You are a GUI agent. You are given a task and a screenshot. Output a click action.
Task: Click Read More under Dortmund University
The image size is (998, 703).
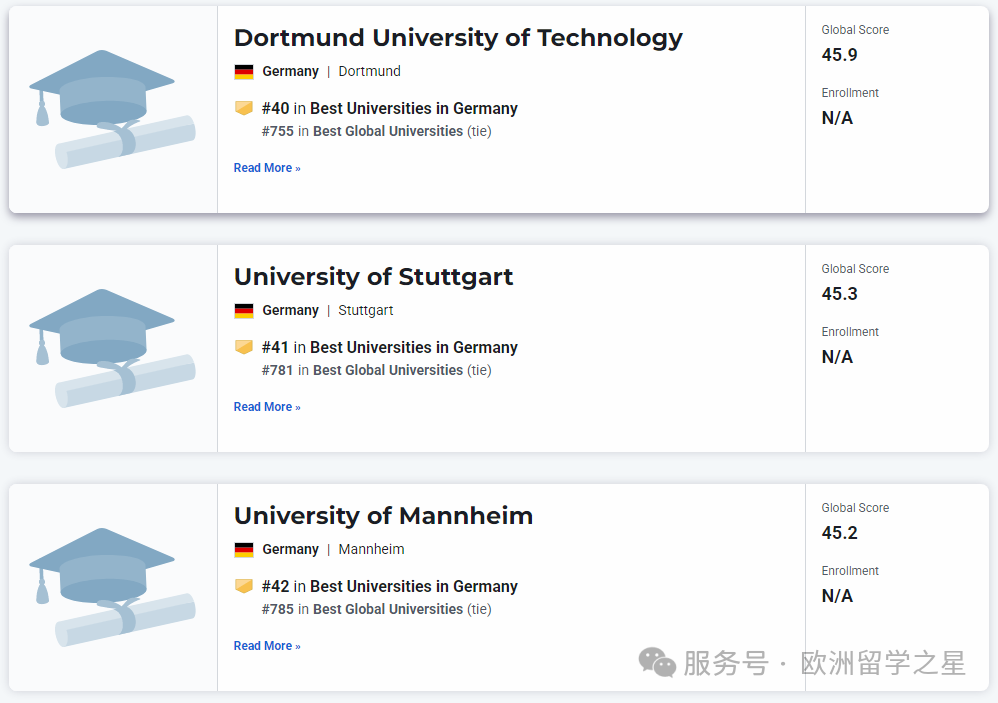[x=266, y=168]
